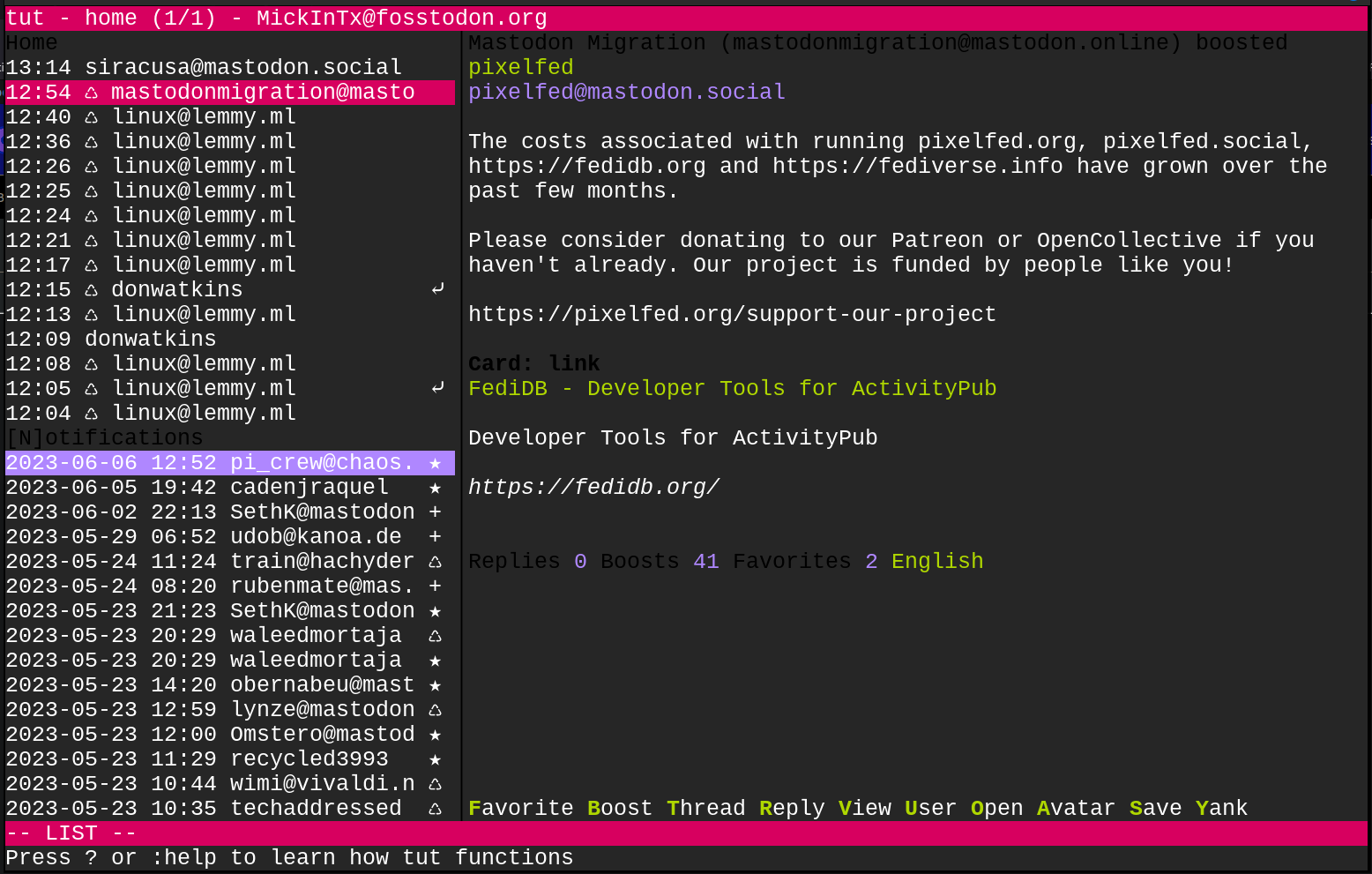1372x874 pixels.
Task: Click boost icon on lynze@mastodon notification
Action: 435,710
